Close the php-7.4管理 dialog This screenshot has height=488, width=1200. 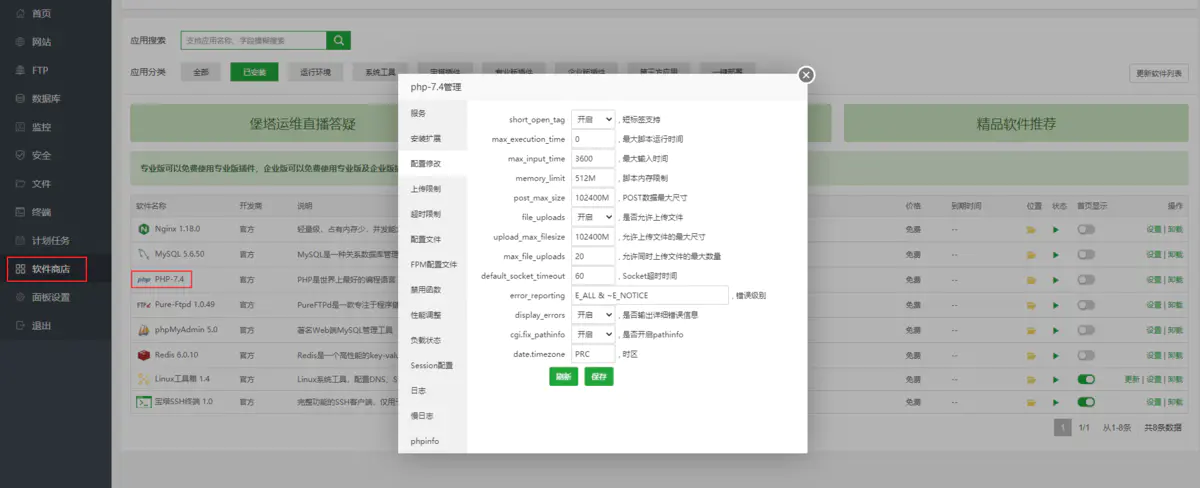806,75
